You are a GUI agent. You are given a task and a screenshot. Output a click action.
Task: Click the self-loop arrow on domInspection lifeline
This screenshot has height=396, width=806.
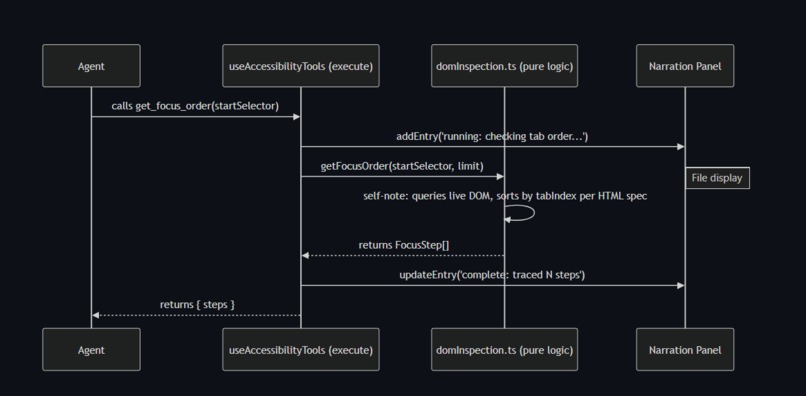pos(520,213)
